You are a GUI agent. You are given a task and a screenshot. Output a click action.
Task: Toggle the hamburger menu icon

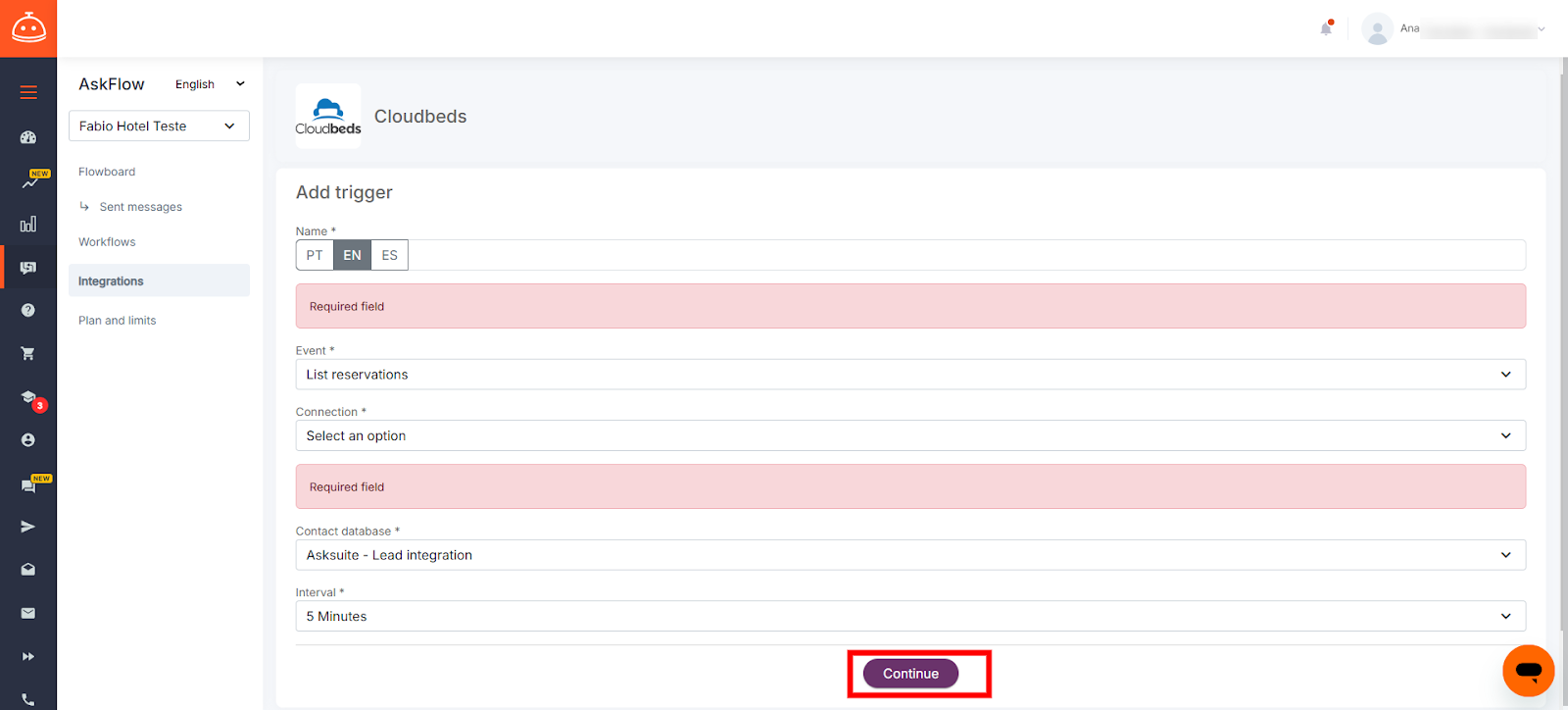tap(28, 92)
